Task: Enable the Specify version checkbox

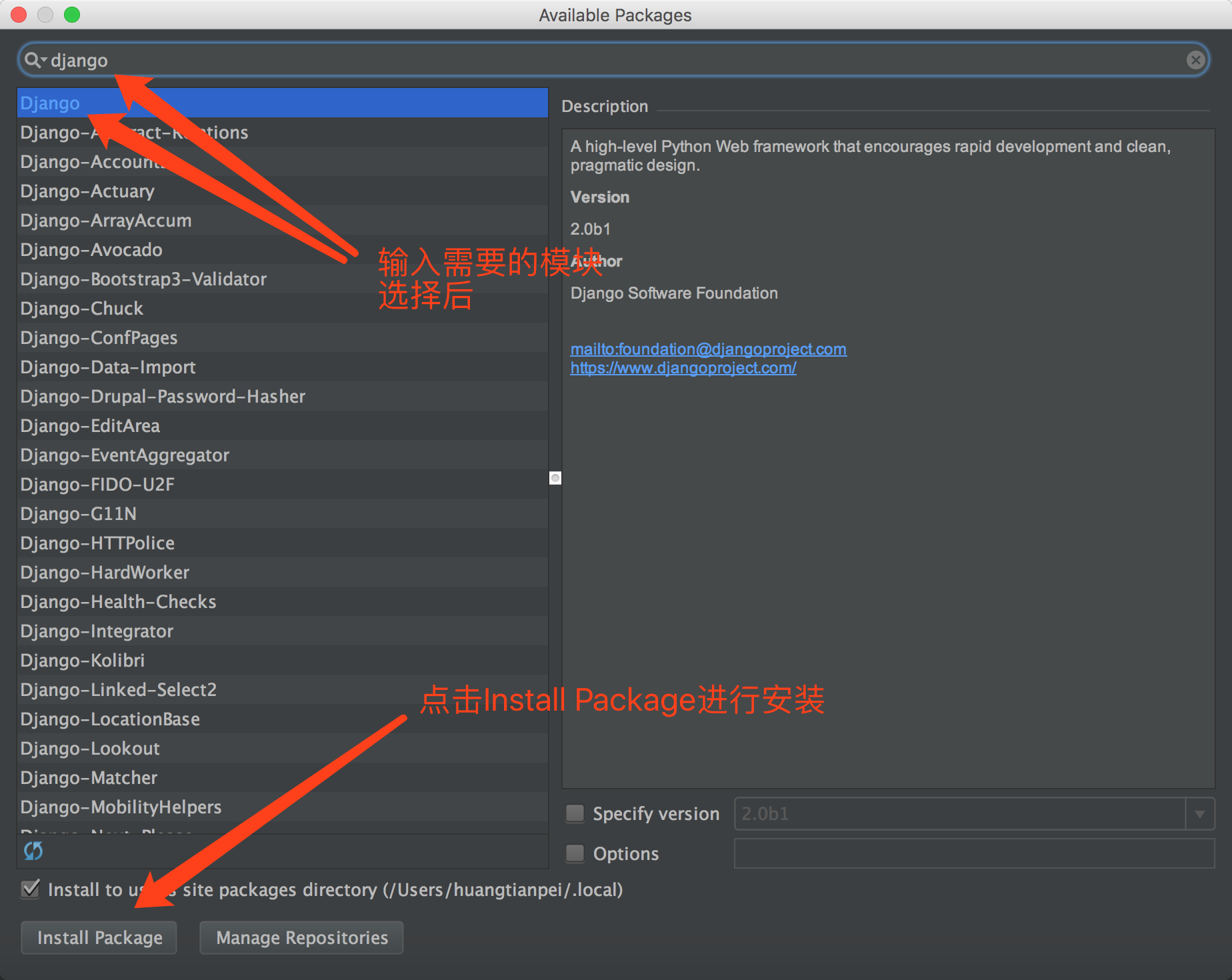Action: click(x=575, y=813)
